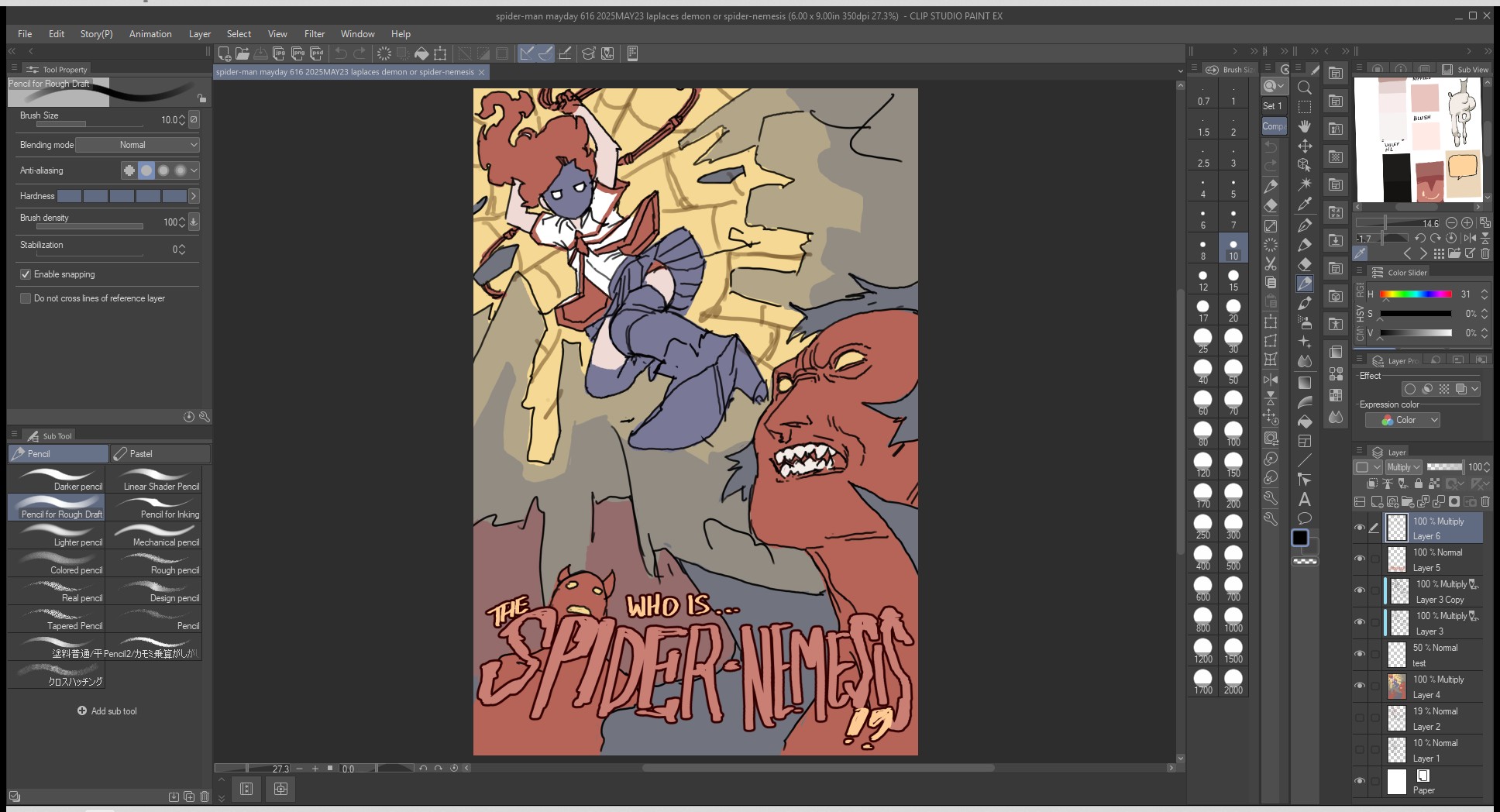This screenshot has width=1500, height=812.
Task: Click New layer folder icon
Action: coord(1409,501)
